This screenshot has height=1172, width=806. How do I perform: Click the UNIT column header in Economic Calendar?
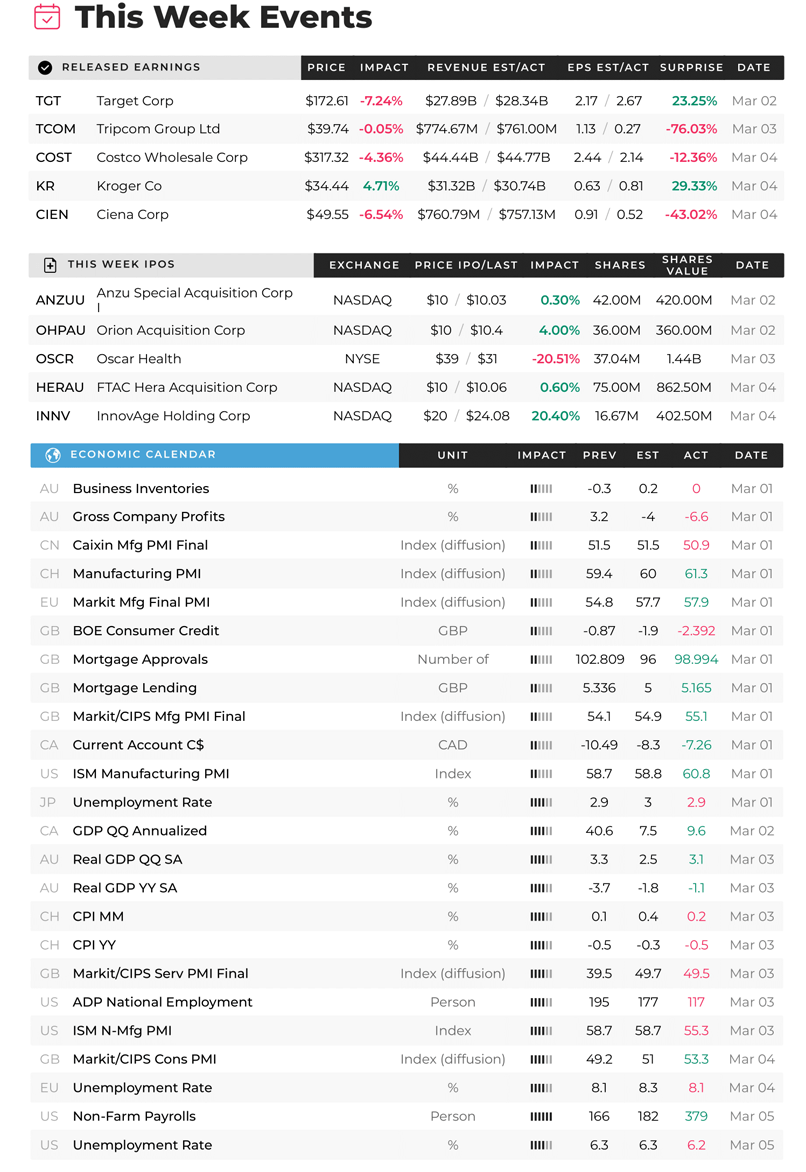tap(452, 455)
